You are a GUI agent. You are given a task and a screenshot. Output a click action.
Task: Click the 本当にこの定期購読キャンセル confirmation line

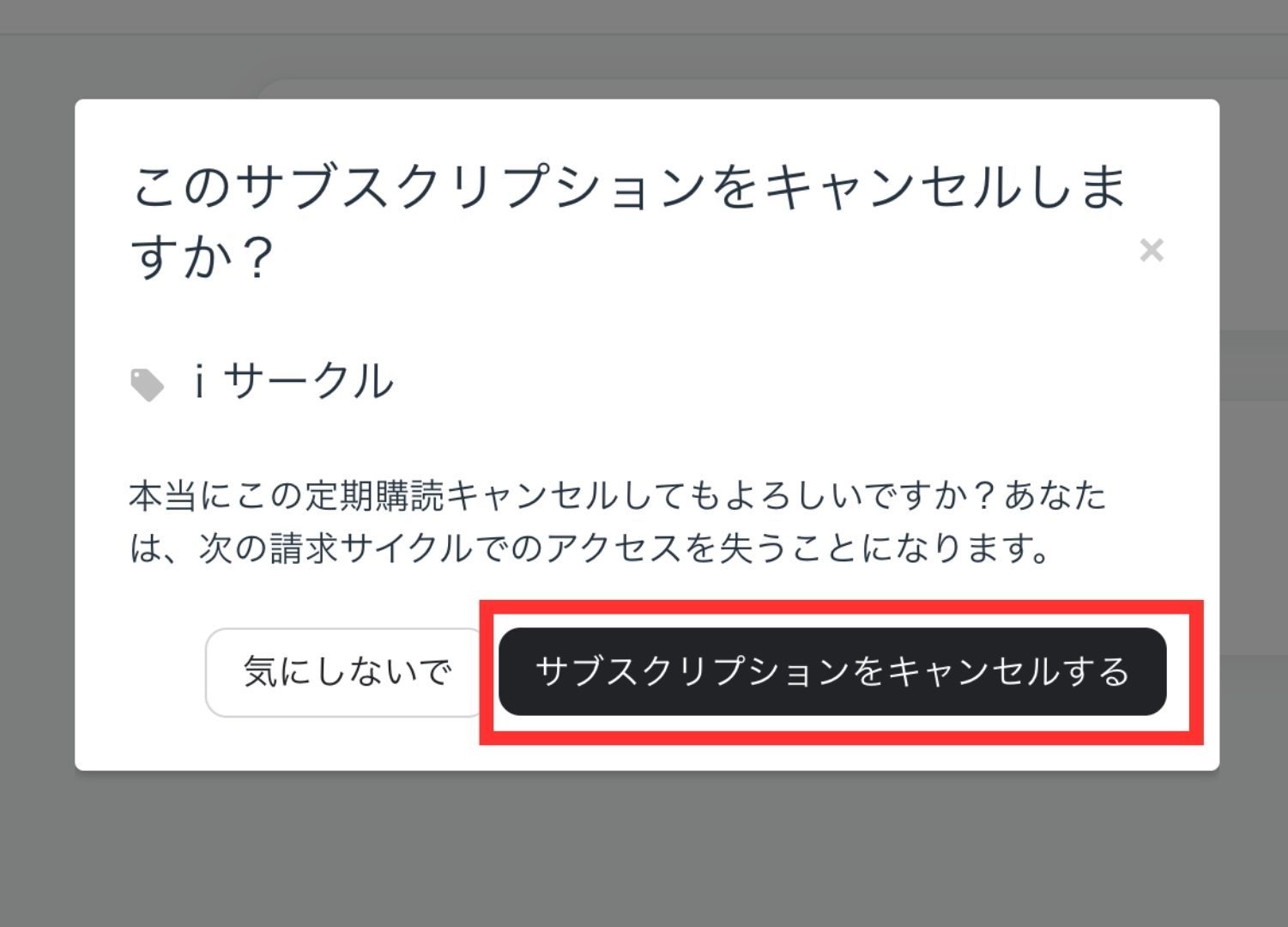pos(617,495)
